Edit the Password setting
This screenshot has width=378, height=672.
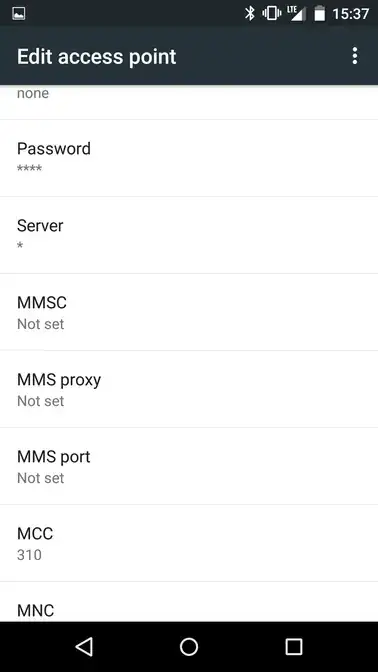coord(189,158)
